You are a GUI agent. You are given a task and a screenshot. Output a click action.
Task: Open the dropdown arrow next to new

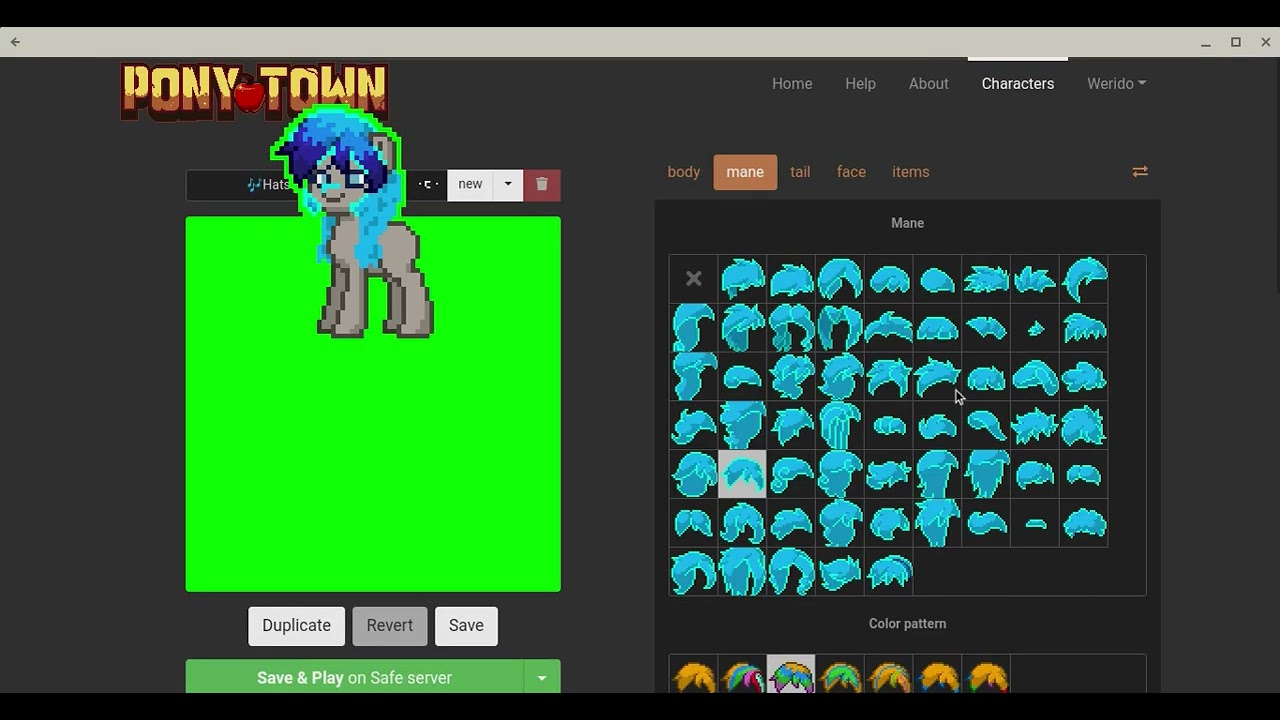tap(508, 185)
